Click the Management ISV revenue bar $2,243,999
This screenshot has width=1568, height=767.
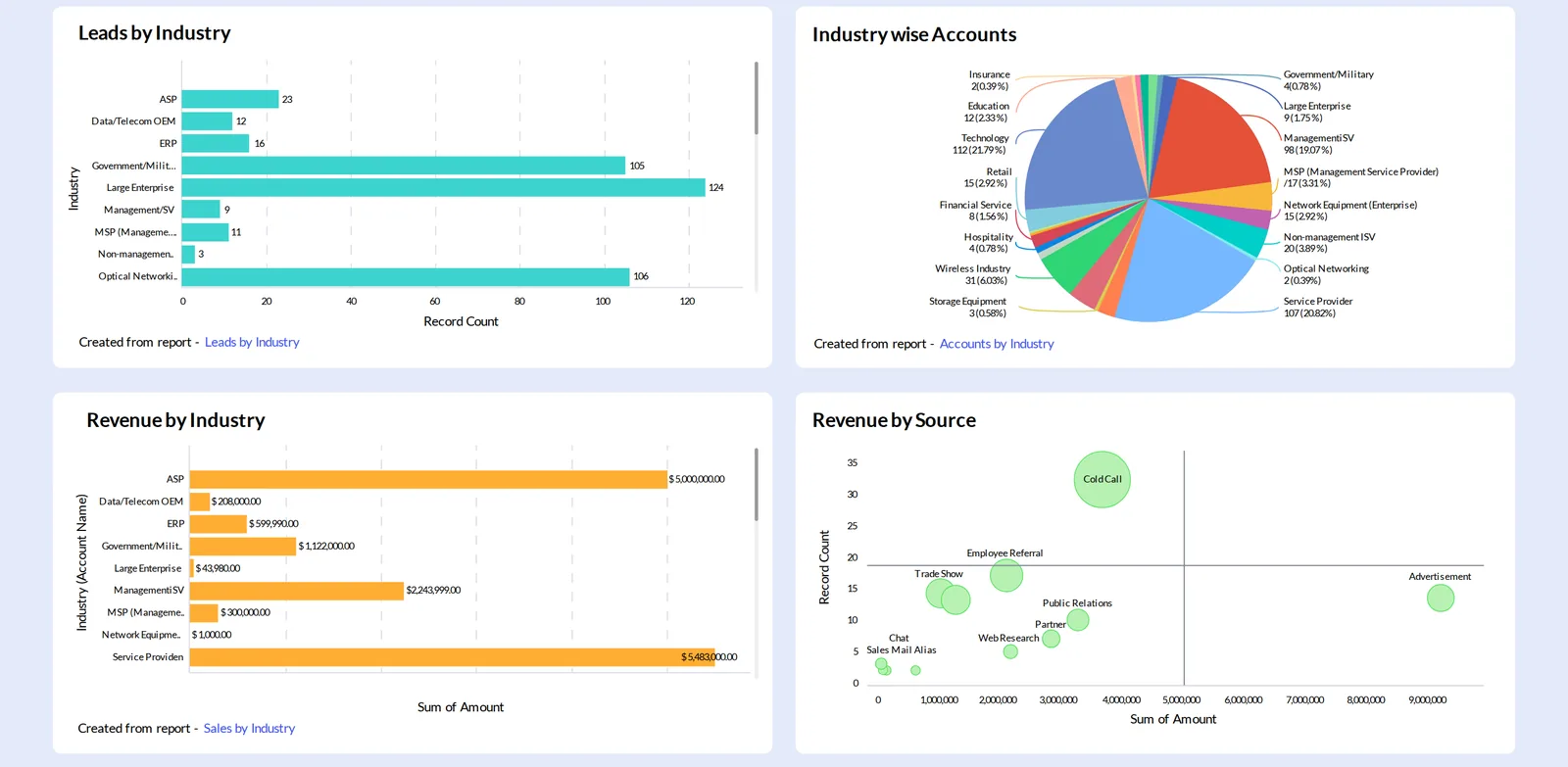(x=297, y=591)
